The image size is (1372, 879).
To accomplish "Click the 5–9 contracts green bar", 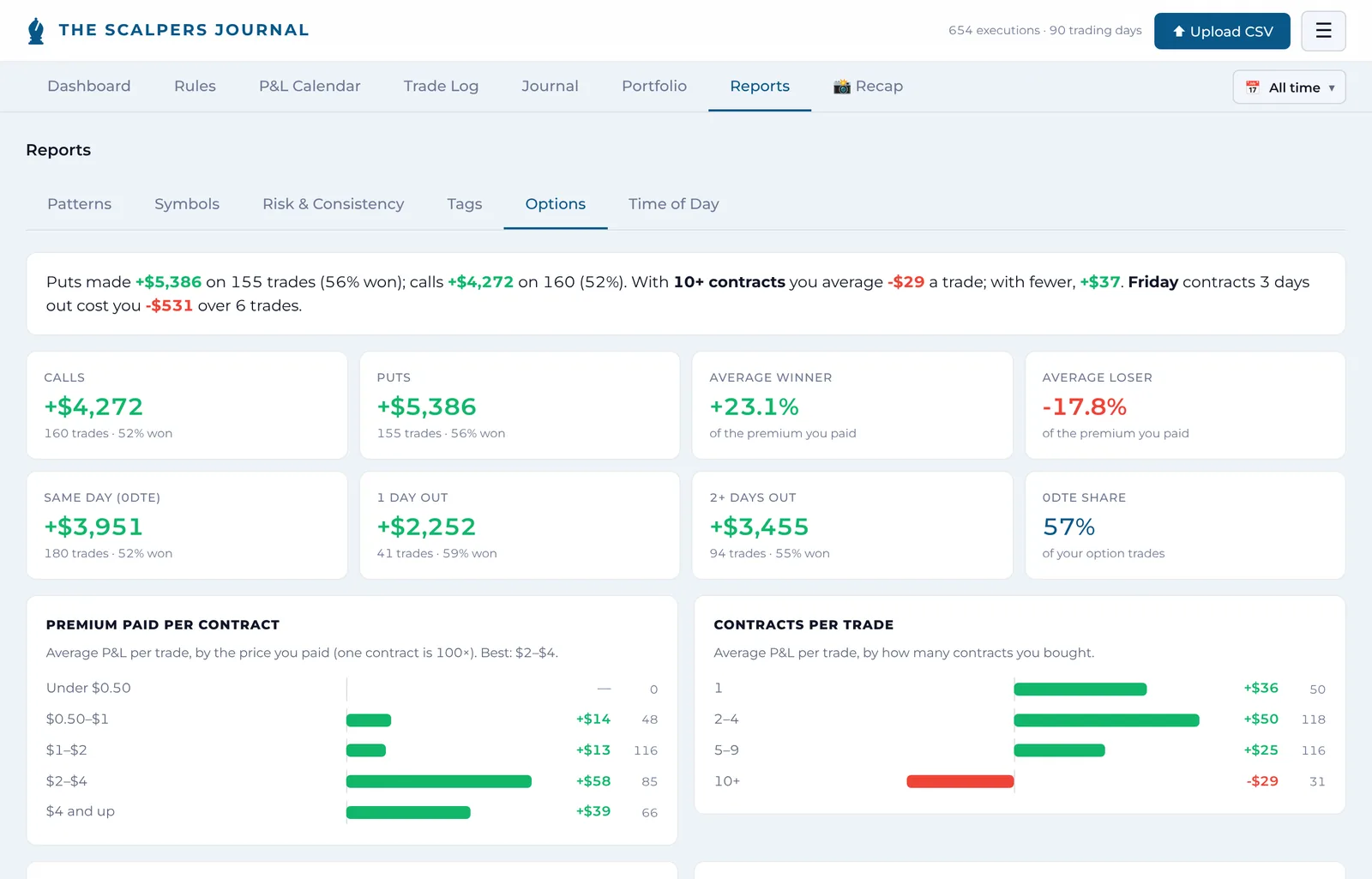I will pyautogui.click(x=1060, y=750).
